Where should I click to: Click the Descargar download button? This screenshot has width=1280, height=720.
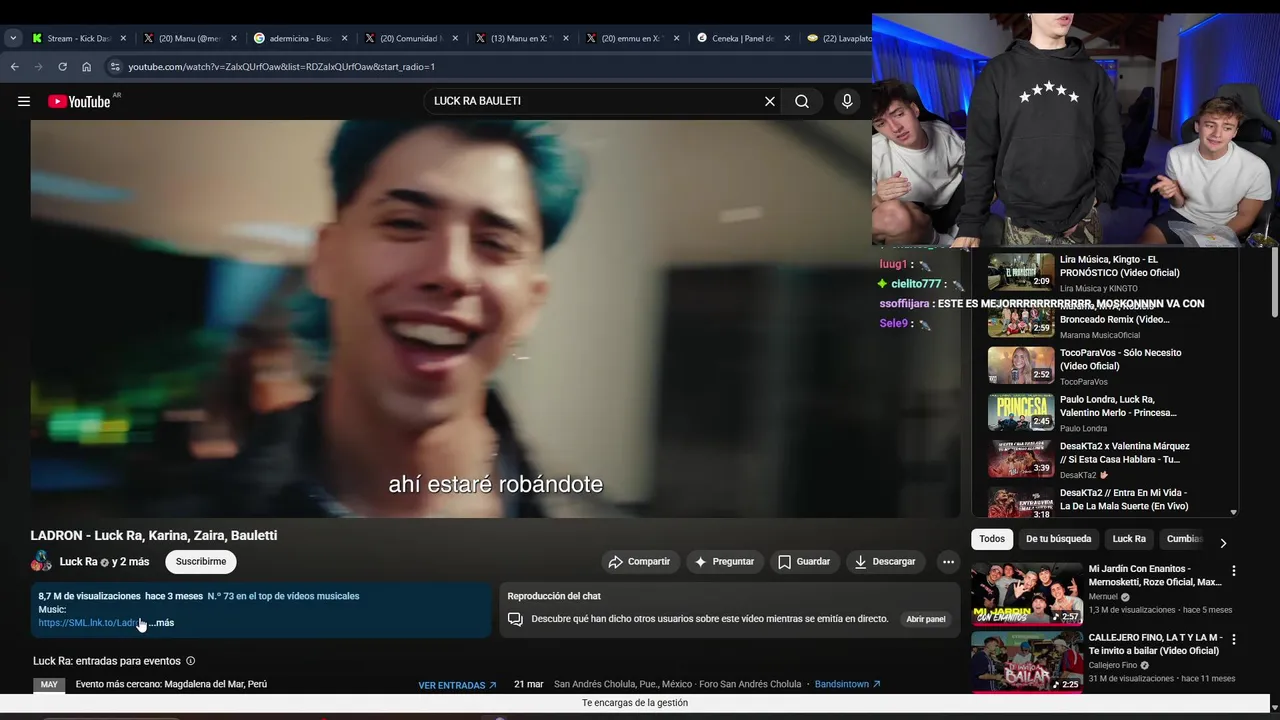[x=886, y=562]
